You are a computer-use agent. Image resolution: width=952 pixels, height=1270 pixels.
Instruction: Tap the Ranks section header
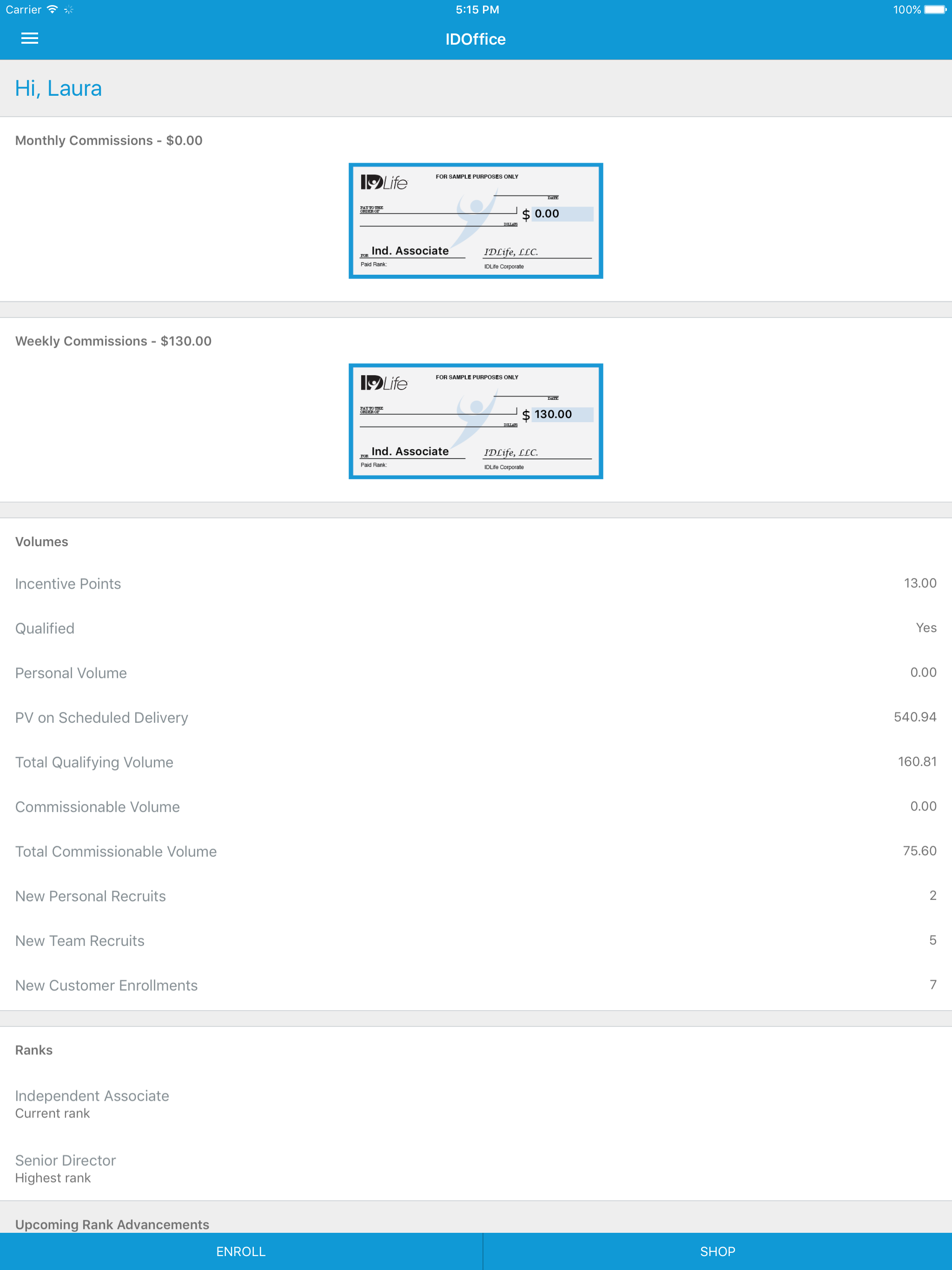pyautogui.click(x=34, y=1050)
